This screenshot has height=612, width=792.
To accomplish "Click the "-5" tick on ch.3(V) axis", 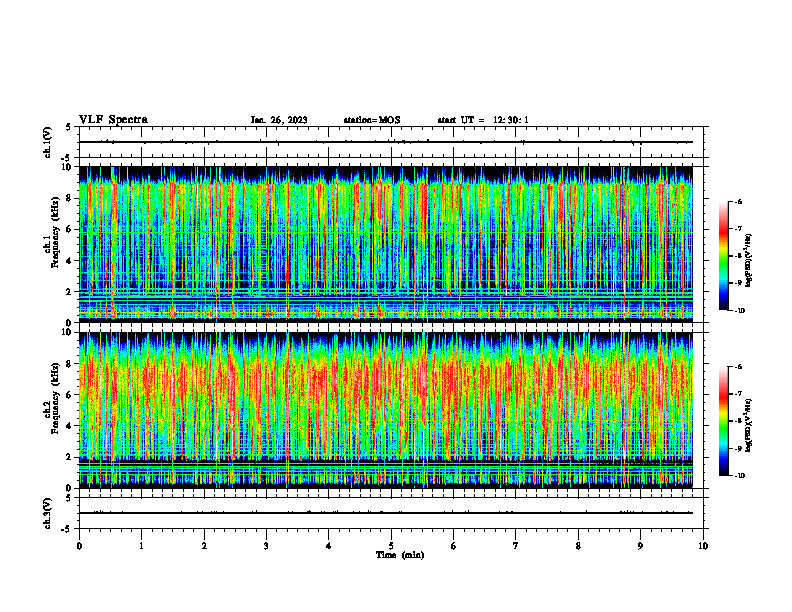I will pyautogui.click(x=67, y=529).
